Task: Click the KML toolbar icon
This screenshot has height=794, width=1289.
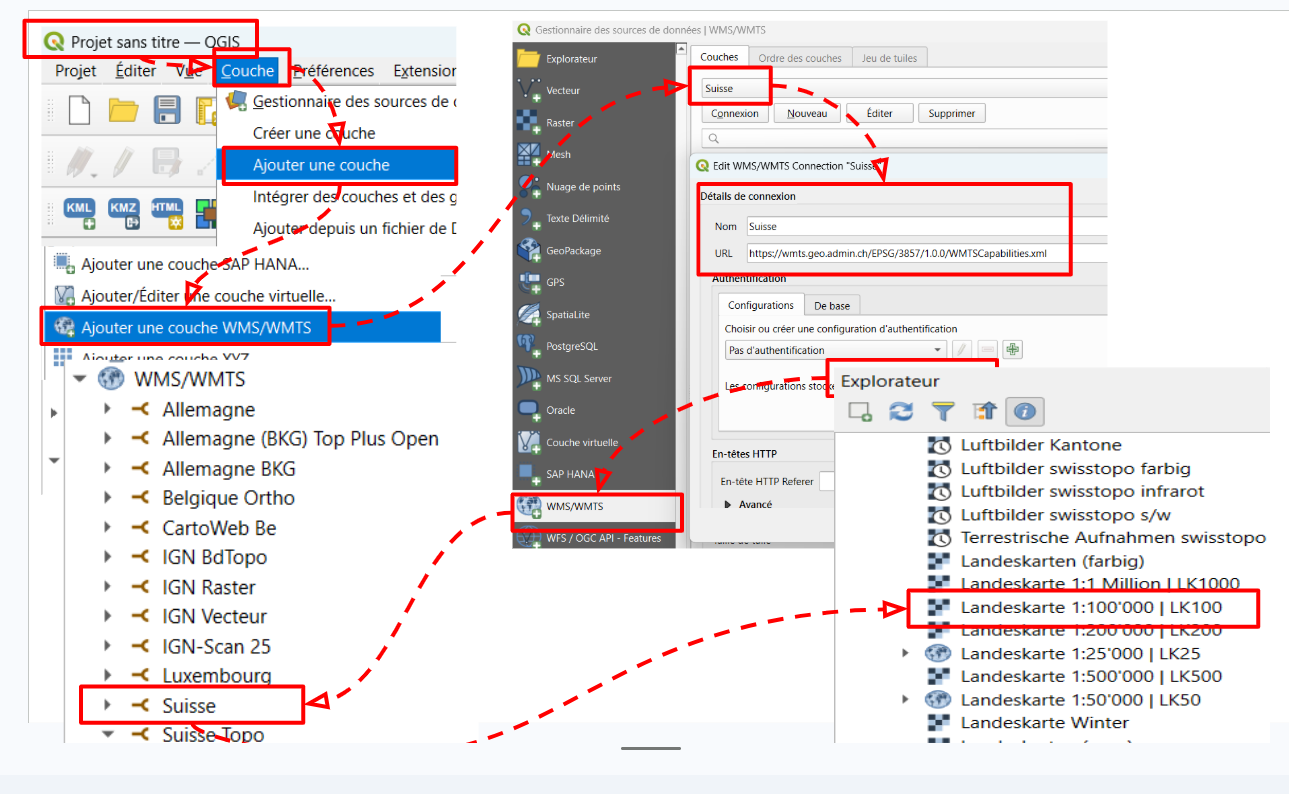Action: 80,213
